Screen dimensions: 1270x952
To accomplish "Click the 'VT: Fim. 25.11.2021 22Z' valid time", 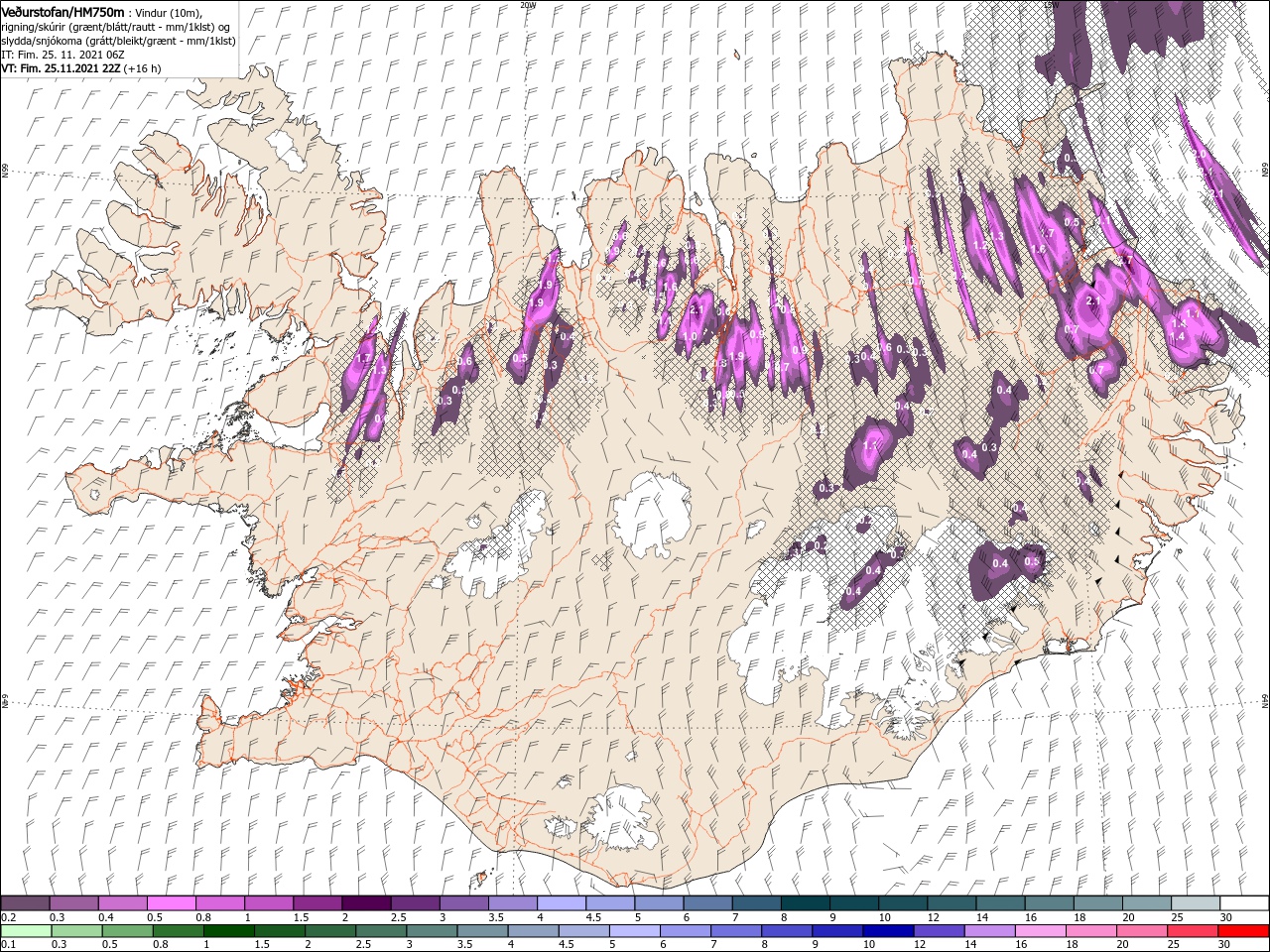I will click(x=61, y=68).
